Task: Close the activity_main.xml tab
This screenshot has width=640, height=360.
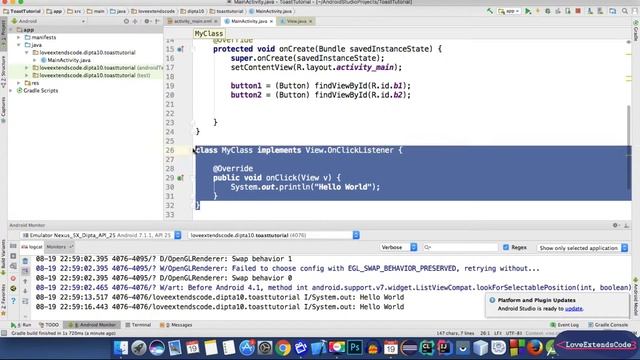Action: [x=216, y=21]
